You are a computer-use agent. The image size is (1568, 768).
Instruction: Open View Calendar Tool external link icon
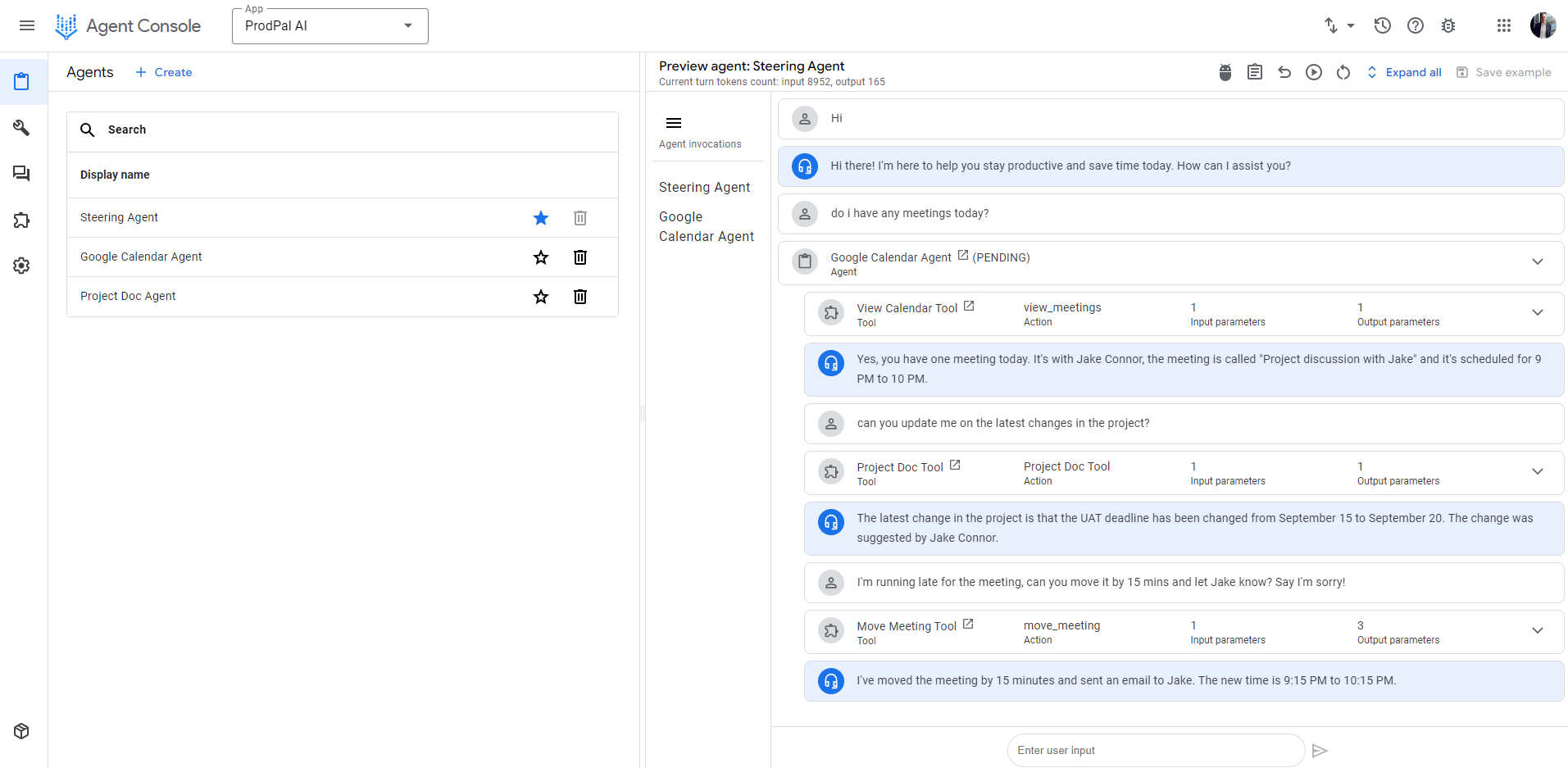point(969,307)
